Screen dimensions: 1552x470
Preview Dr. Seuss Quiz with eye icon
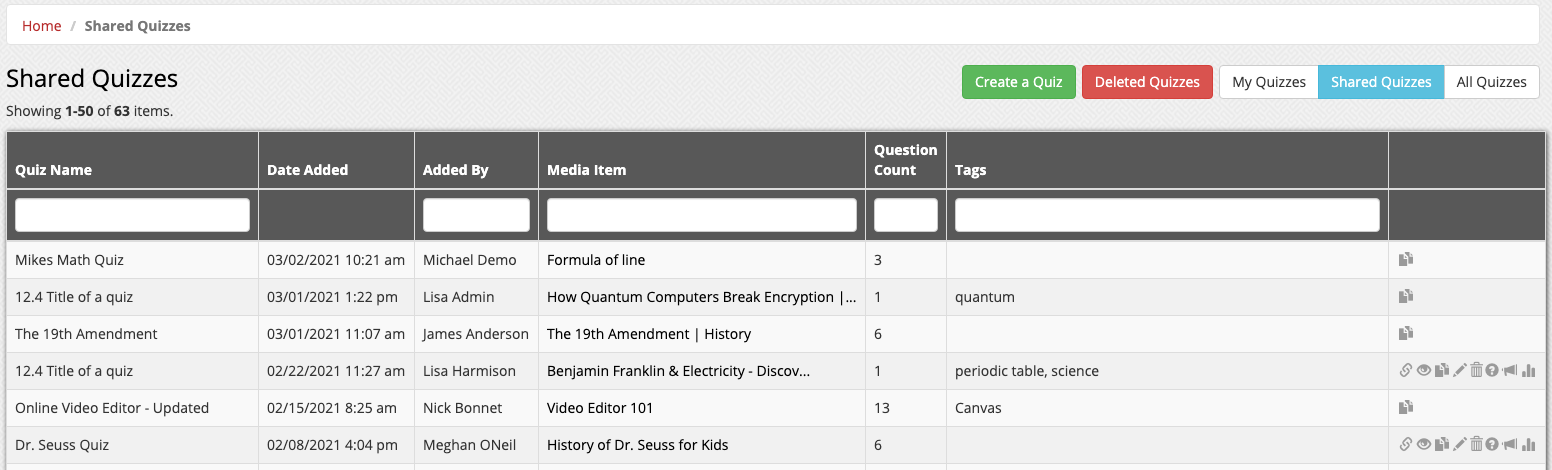click(1424, 445)
